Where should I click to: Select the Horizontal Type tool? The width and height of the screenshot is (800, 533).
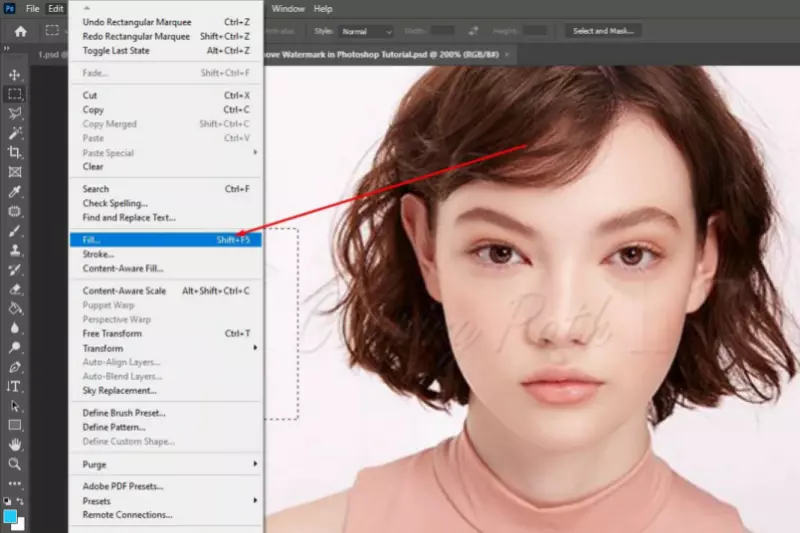14,387
